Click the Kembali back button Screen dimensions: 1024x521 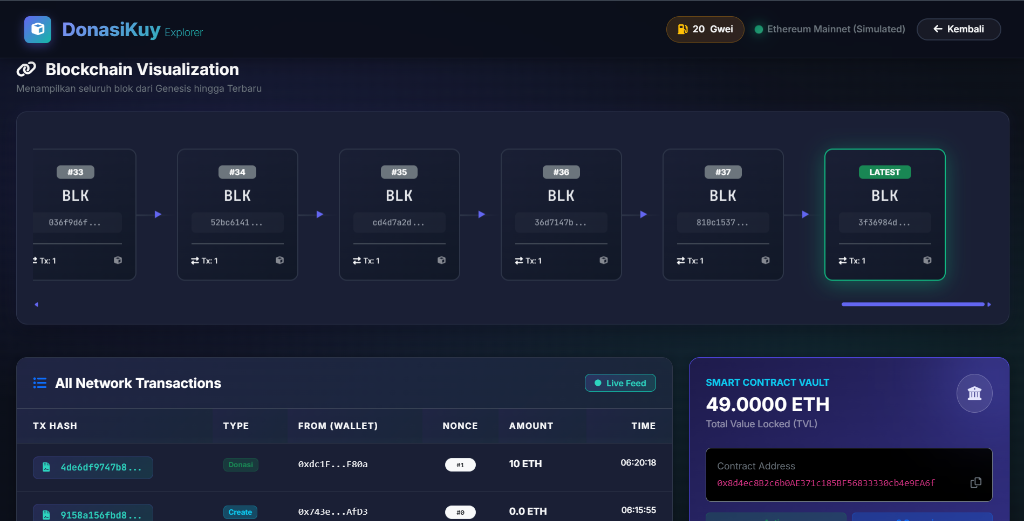(x=958, y=29)
